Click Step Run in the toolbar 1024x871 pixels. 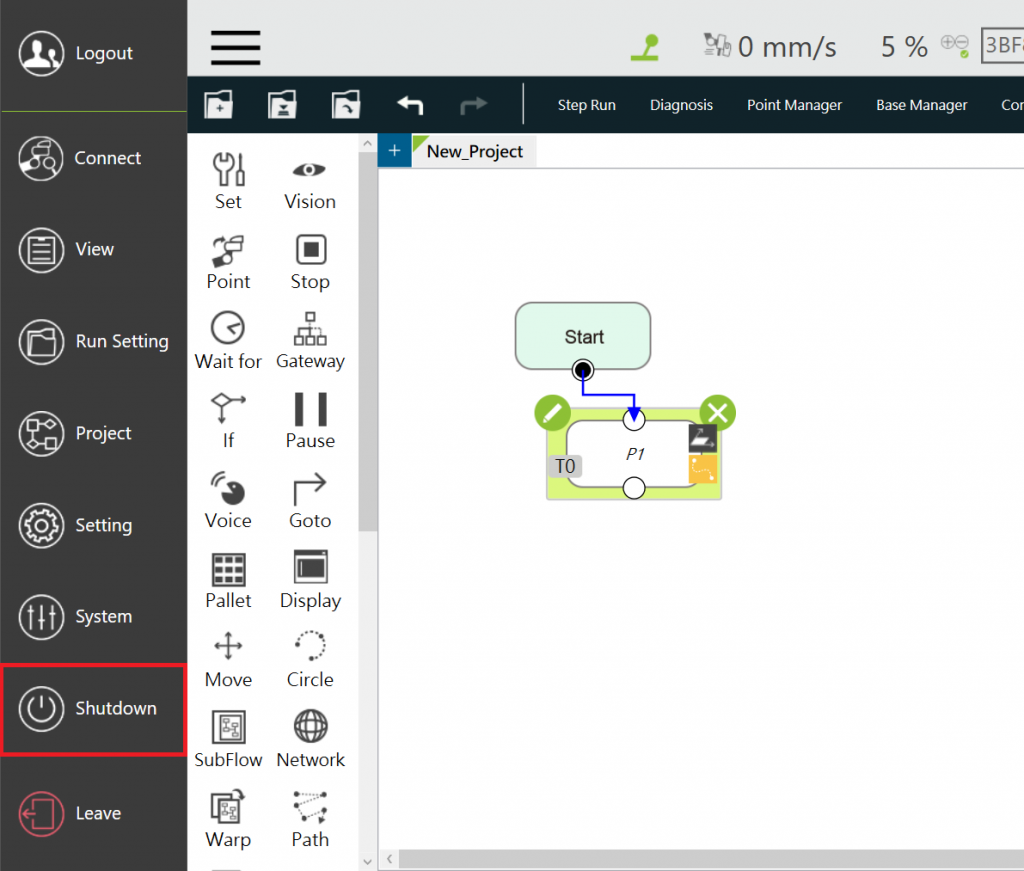(x=586, y=105)
